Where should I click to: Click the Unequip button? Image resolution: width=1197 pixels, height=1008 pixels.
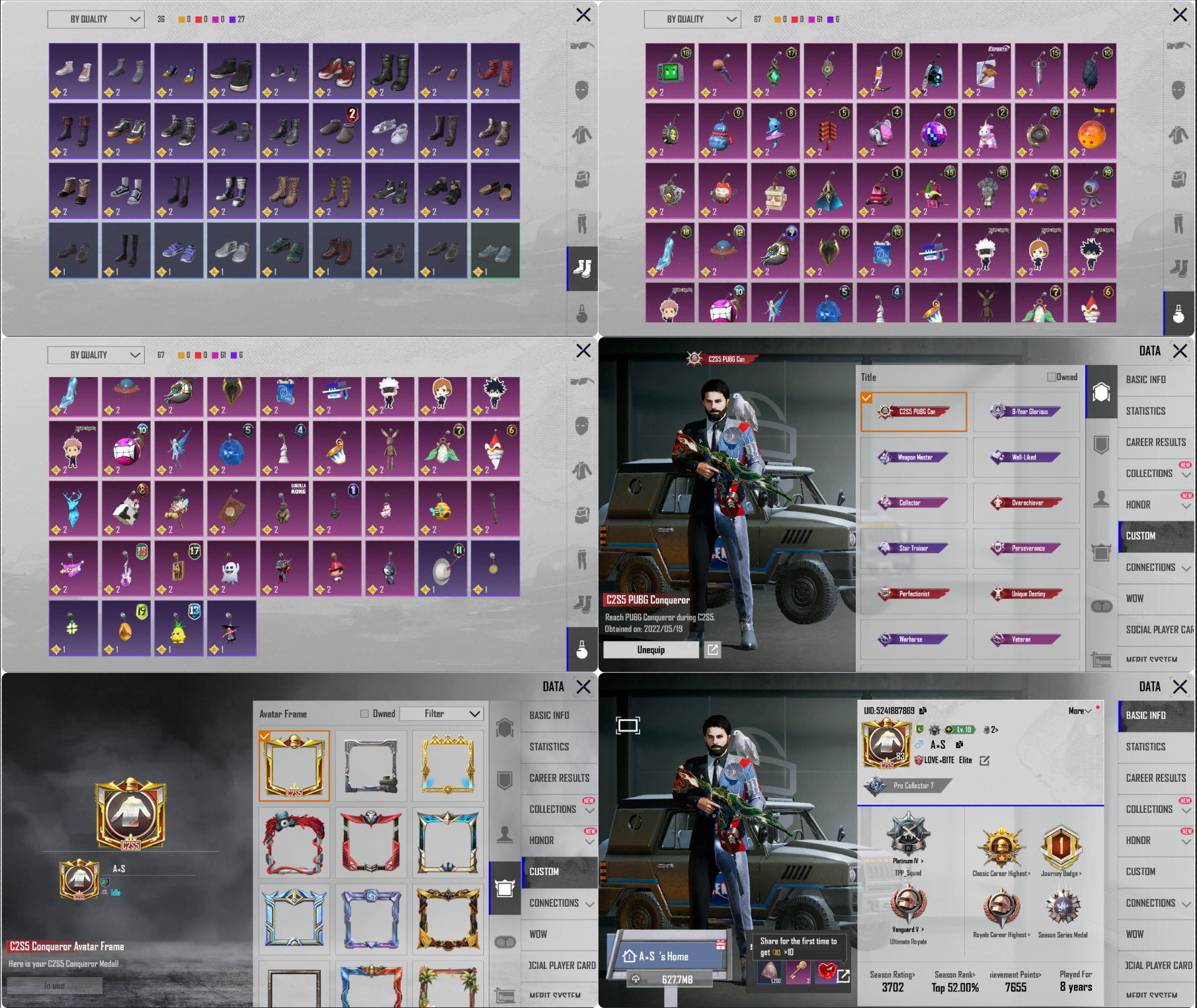coord(651,650)
